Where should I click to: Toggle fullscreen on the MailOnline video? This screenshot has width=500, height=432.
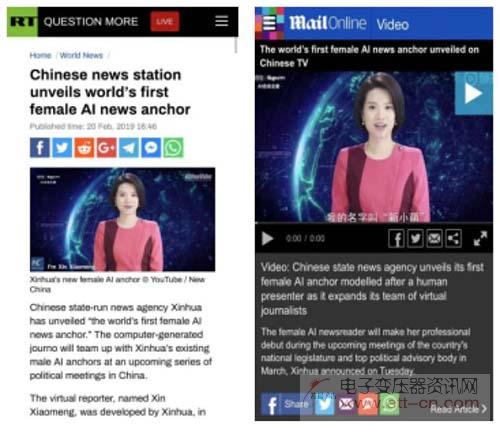coord(480,239)
